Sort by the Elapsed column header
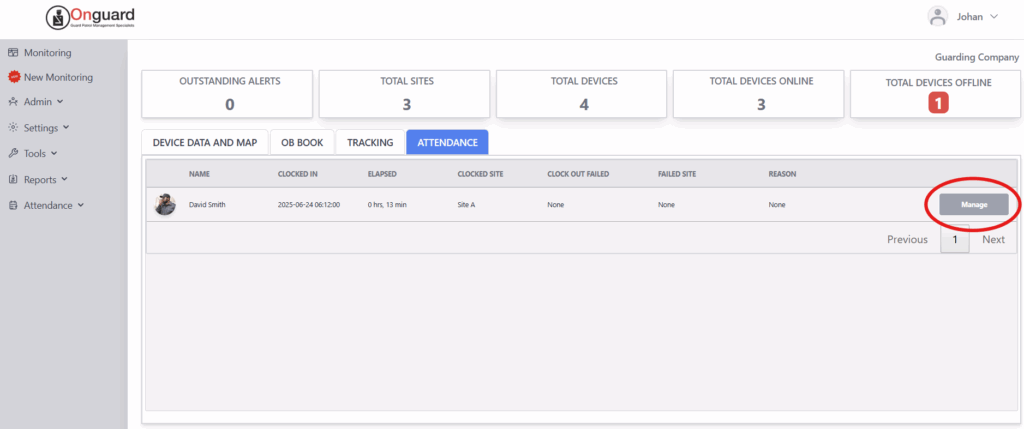The width and height of the screenshot is (1024, 429). [x=382, y=174]
